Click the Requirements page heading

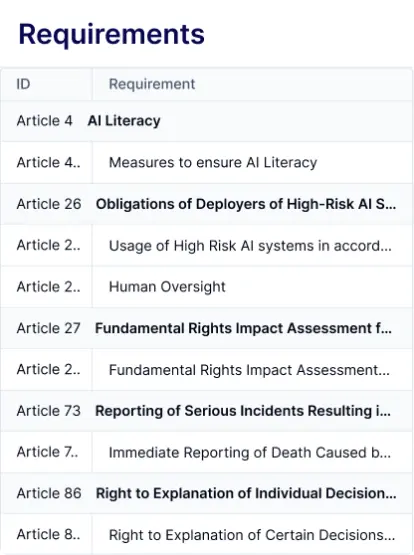point(111,34)
